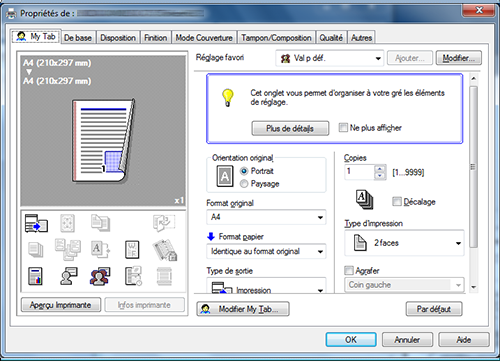Open the Coin gauche staple position dropdown

point(404,285)
